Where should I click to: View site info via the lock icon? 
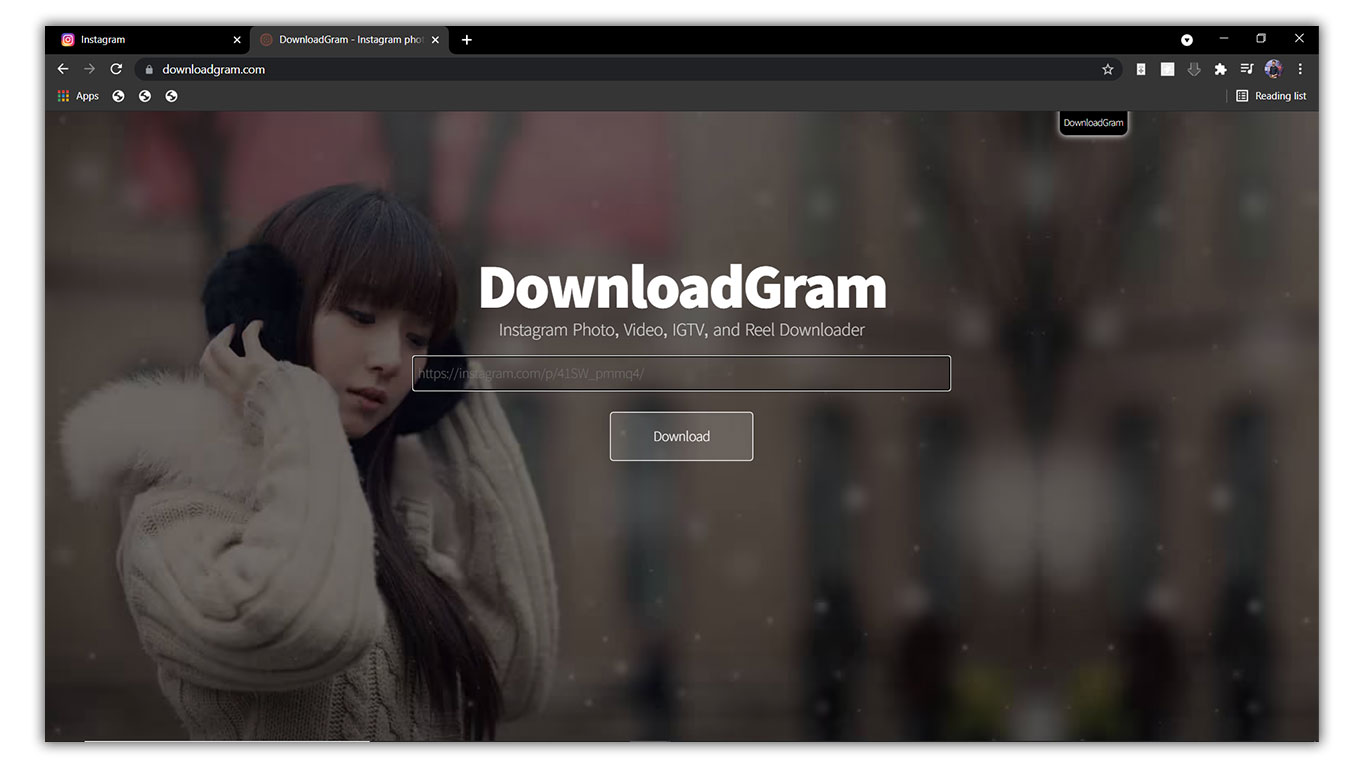point(149,70)
